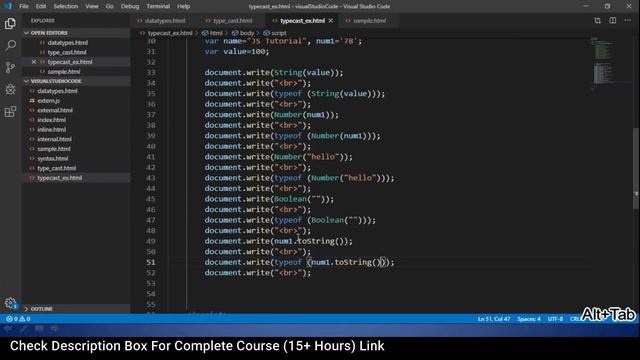The height and width of the screenshot is (360, 640).
Task: Open the Extensions view in activity bar
Action: [10, 111]
